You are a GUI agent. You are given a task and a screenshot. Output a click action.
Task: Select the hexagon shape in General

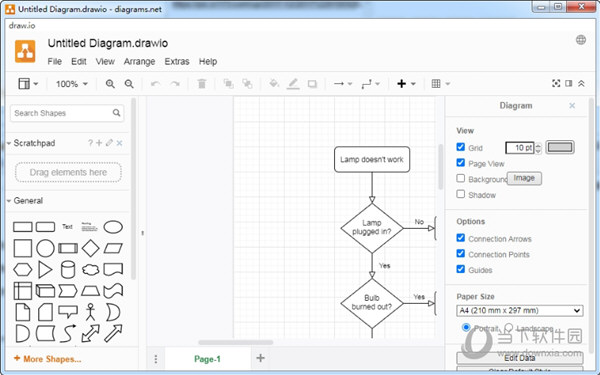coord(23,270)
